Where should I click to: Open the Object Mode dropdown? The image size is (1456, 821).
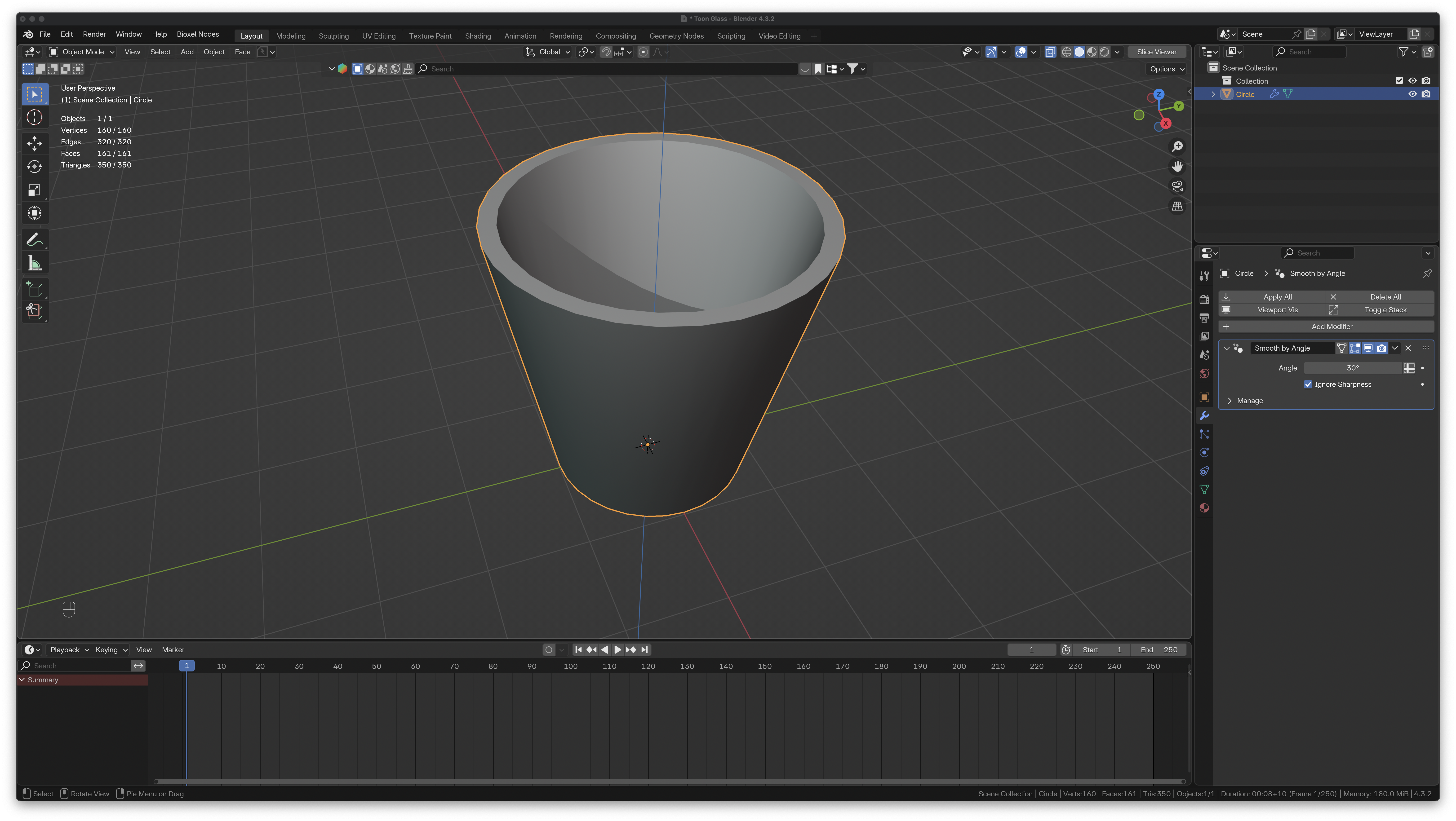coord(82,52)
